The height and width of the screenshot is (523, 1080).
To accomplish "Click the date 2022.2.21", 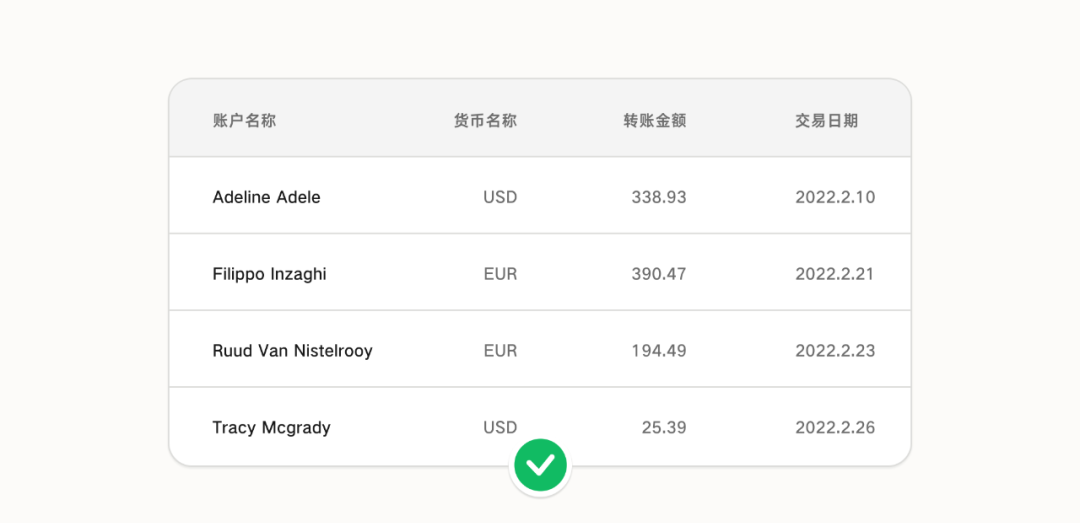I will [835, 274].
